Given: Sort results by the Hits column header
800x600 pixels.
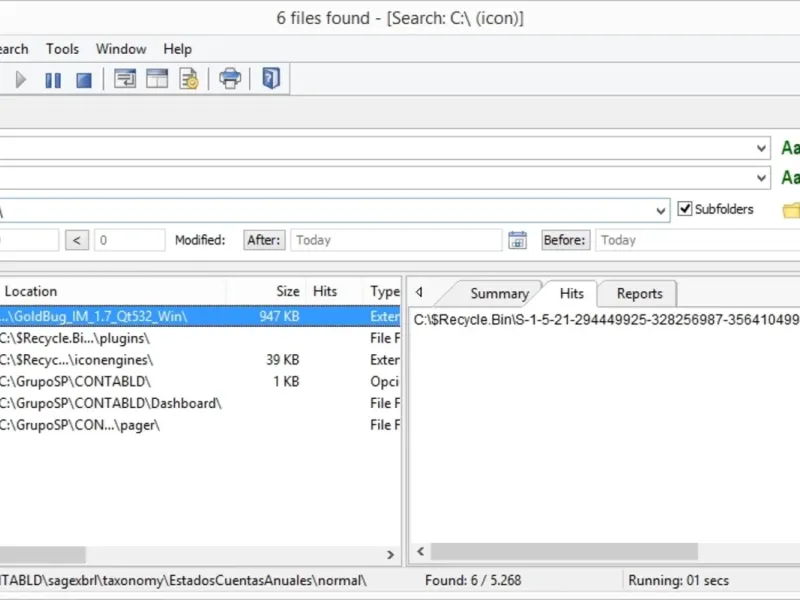Looking at the screenshot, I should click(333, 291).
